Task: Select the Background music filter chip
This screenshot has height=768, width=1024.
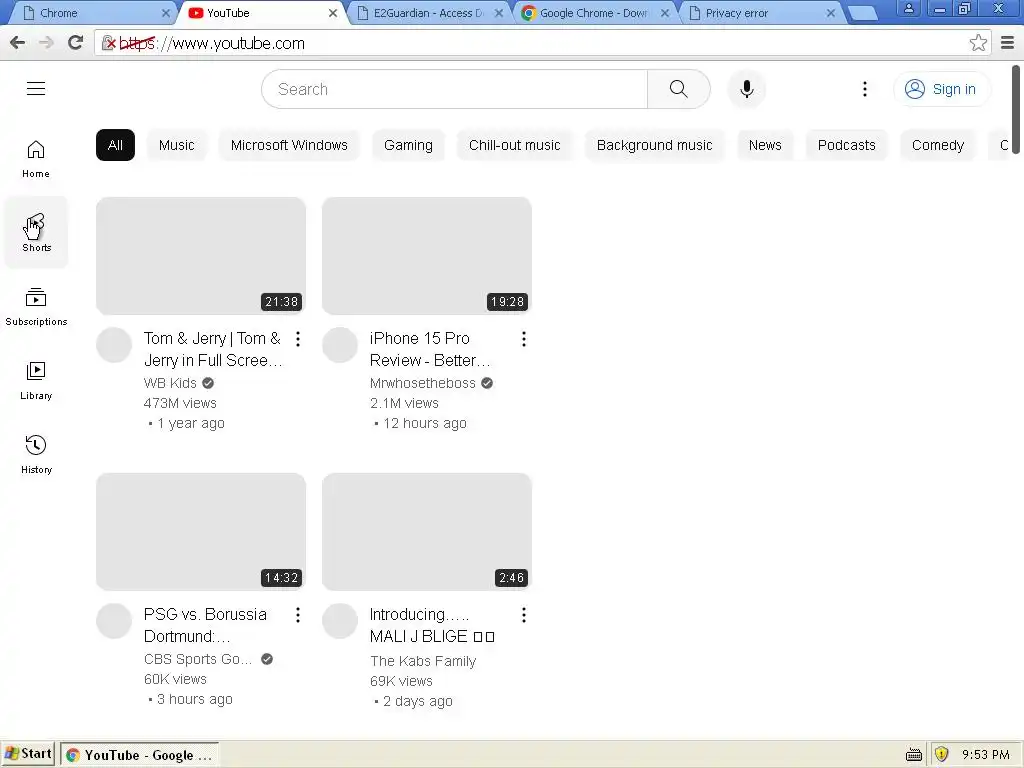Action: 654,145
